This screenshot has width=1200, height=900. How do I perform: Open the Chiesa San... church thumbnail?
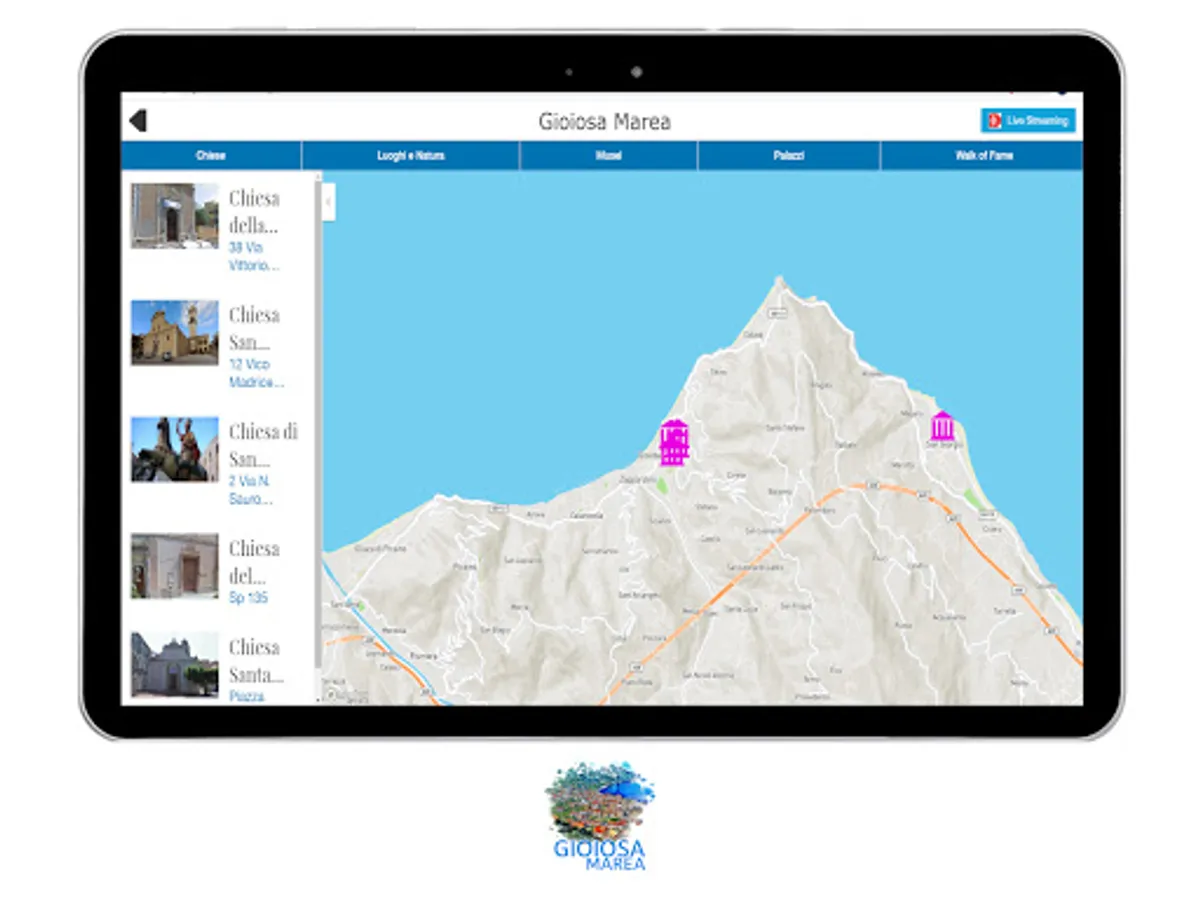(x=174, y=333)
